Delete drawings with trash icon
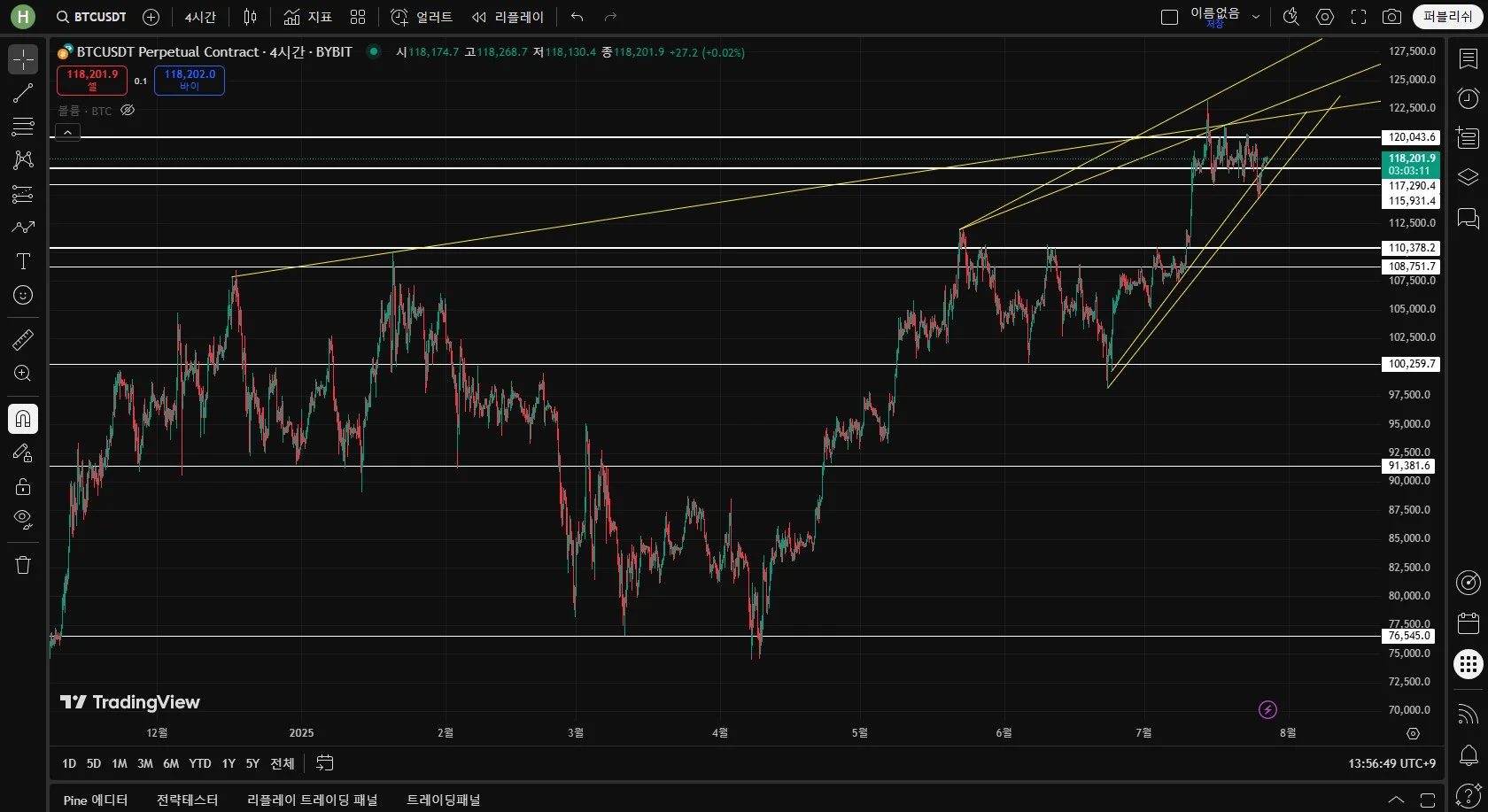This screenshot has width=1488, height=812. (23, 565)
